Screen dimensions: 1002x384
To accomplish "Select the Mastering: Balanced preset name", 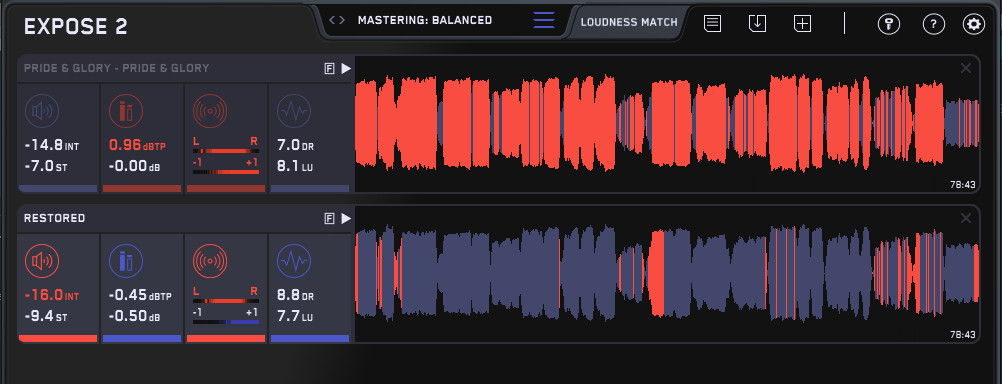I will point(425,20).
